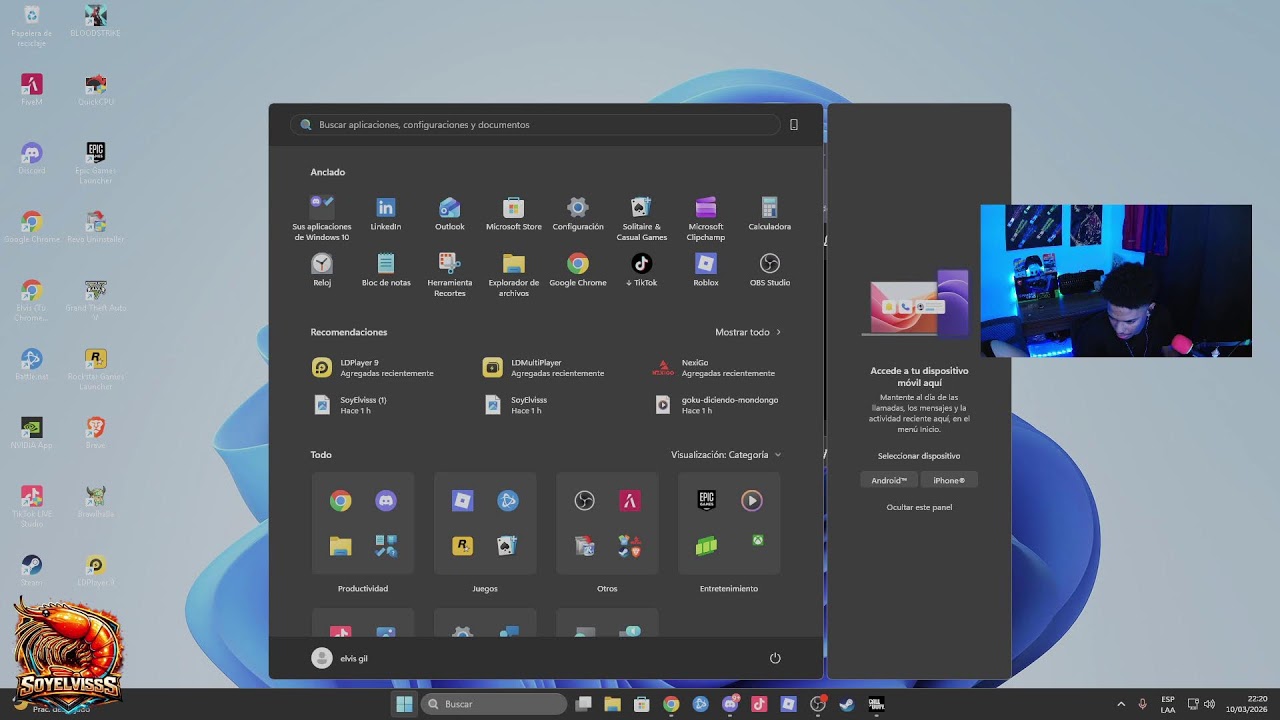Open TikTok from the taskbar
The image size is (1280, 720).
click(759, 704)
